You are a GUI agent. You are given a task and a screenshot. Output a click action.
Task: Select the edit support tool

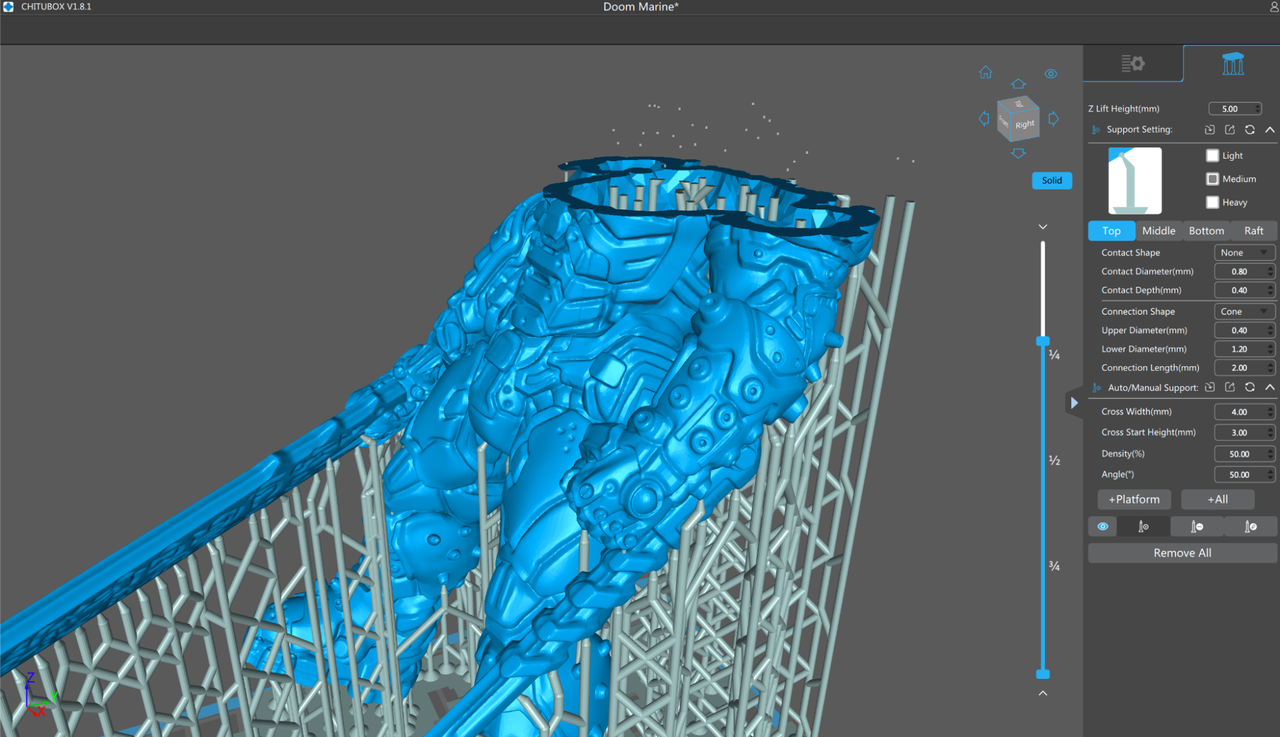(x=1250, y=526)
